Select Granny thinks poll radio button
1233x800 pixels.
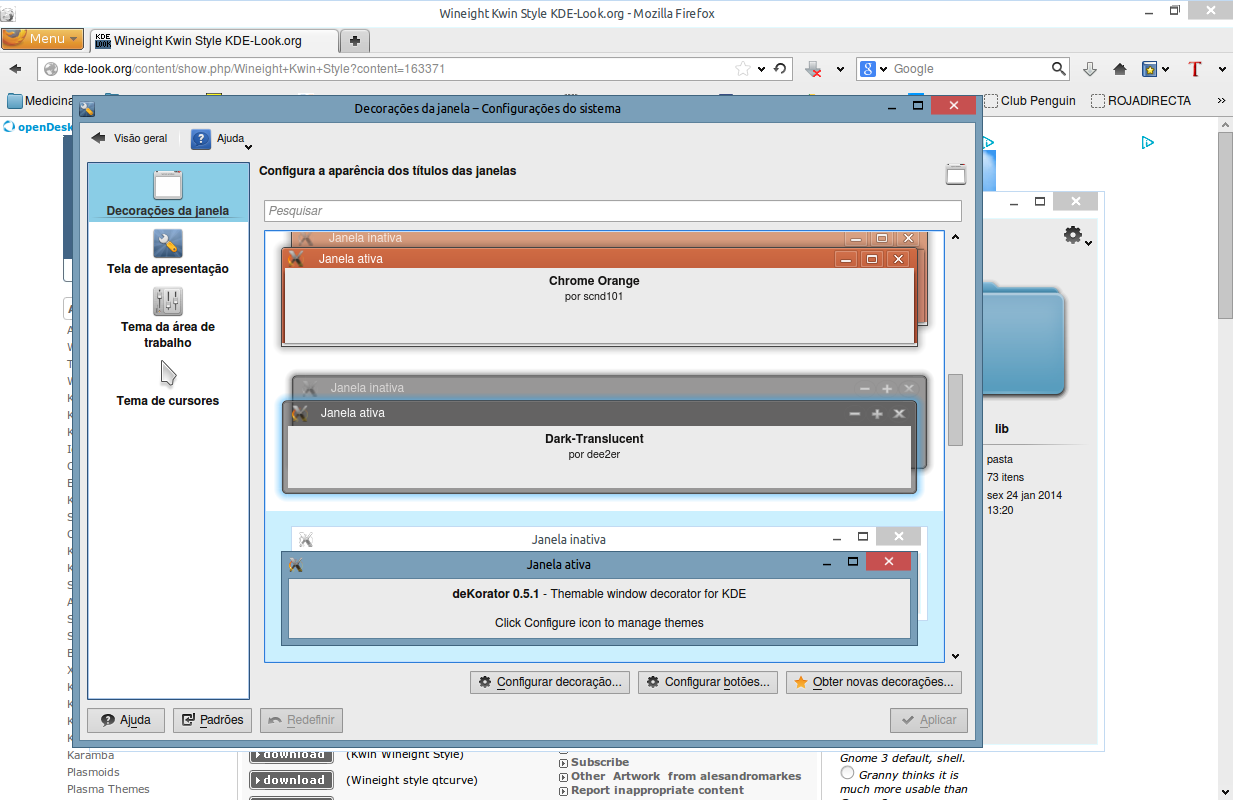pos(847,774)
